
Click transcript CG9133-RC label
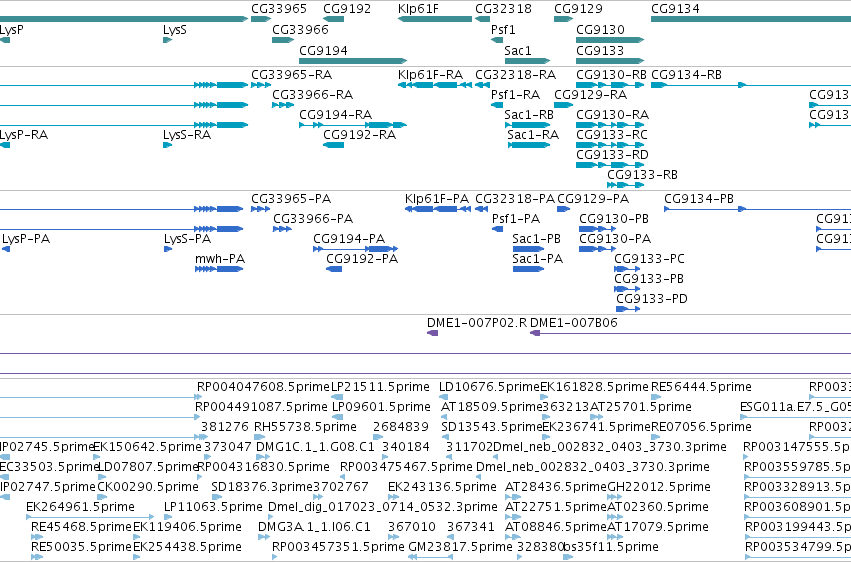pos(612,135)
